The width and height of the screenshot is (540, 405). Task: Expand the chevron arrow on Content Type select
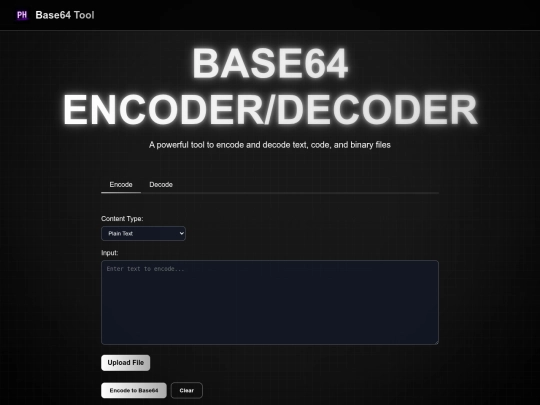point(181,233)
